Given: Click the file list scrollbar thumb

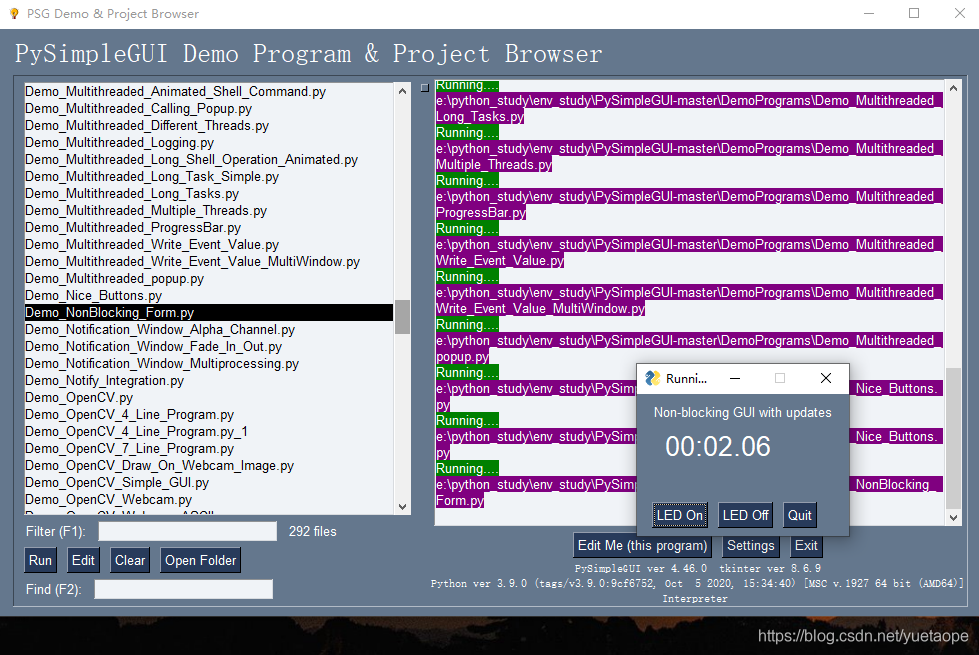Looking at the screenshot, I should click(403, 317).
